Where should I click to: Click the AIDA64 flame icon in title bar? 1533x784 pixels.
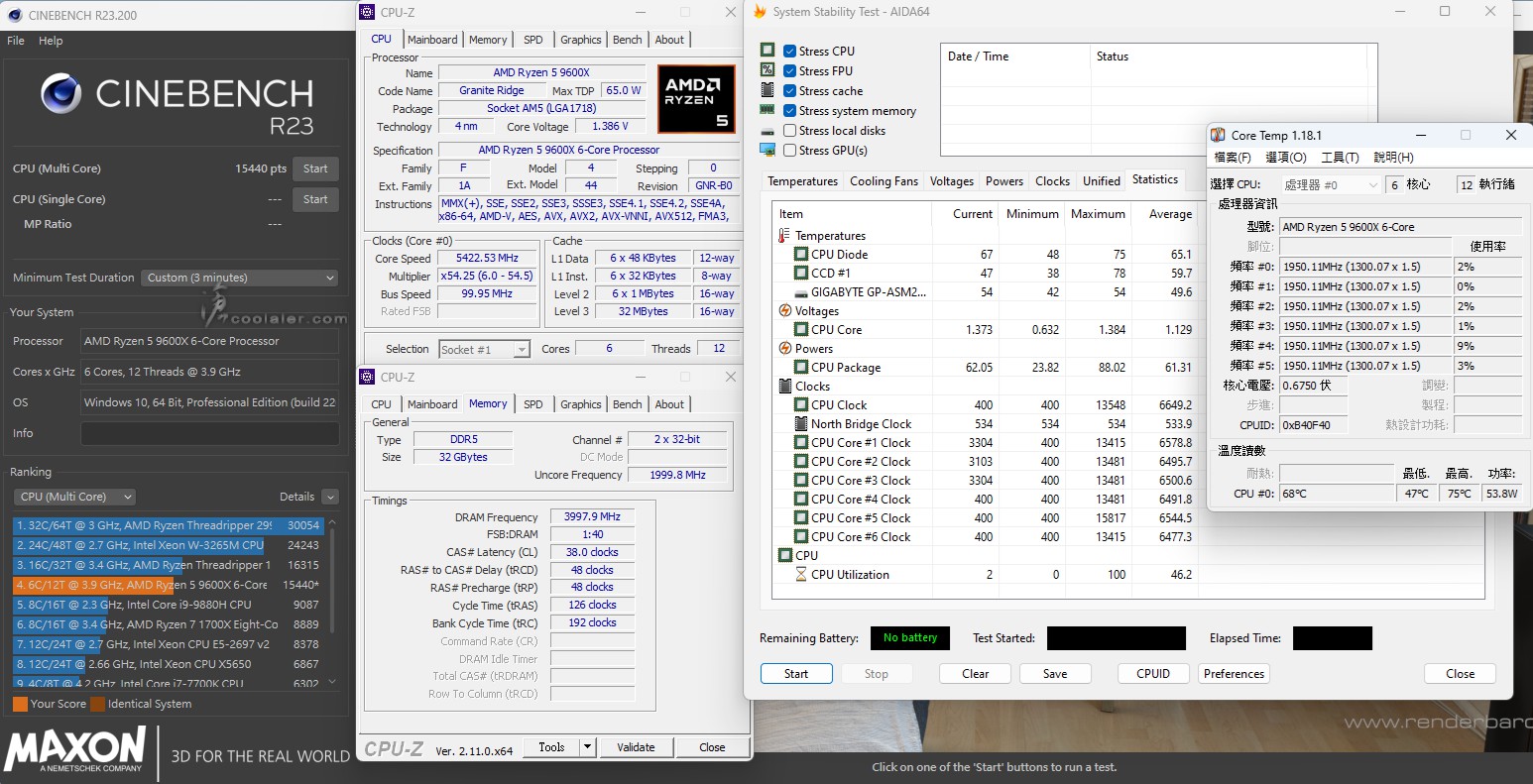[760, 12]
